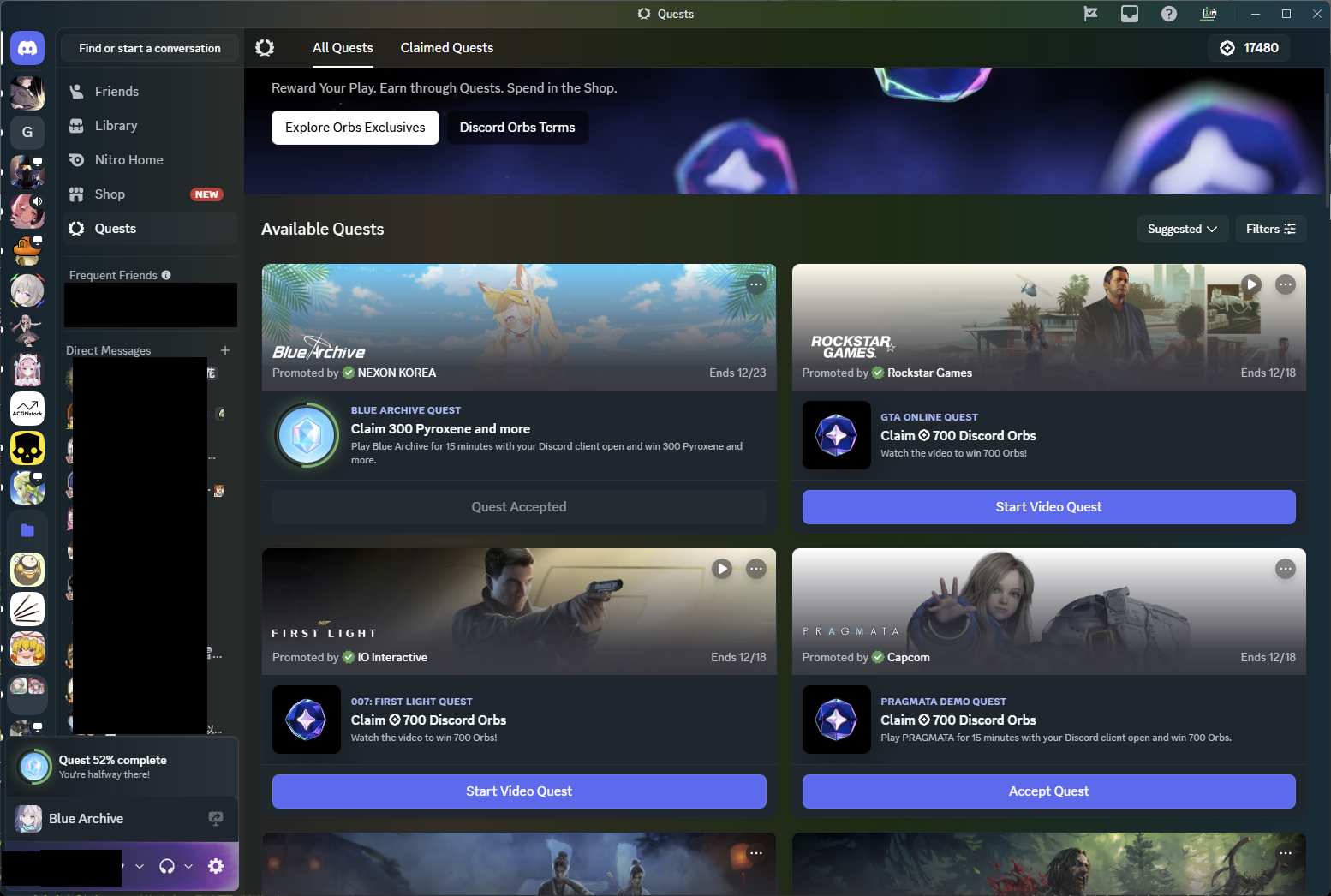Click the GTA Online Discord Orbs reward thumbnail

pyautogui.click(x=837, y=435)
